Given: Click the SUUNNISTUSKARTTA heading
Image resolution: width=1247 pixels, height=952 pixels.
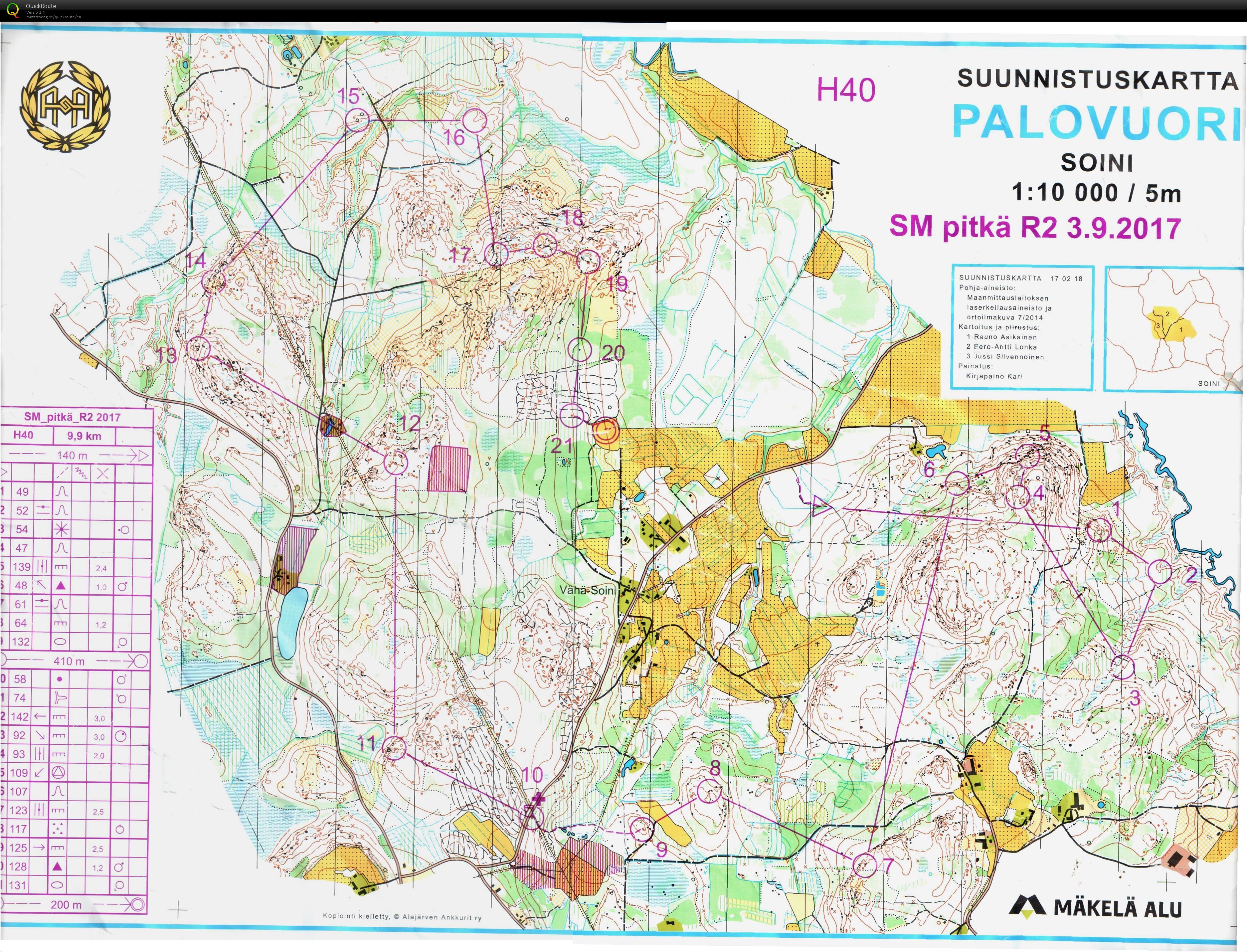Looking at the screenshot, I should click(1097, 79).
